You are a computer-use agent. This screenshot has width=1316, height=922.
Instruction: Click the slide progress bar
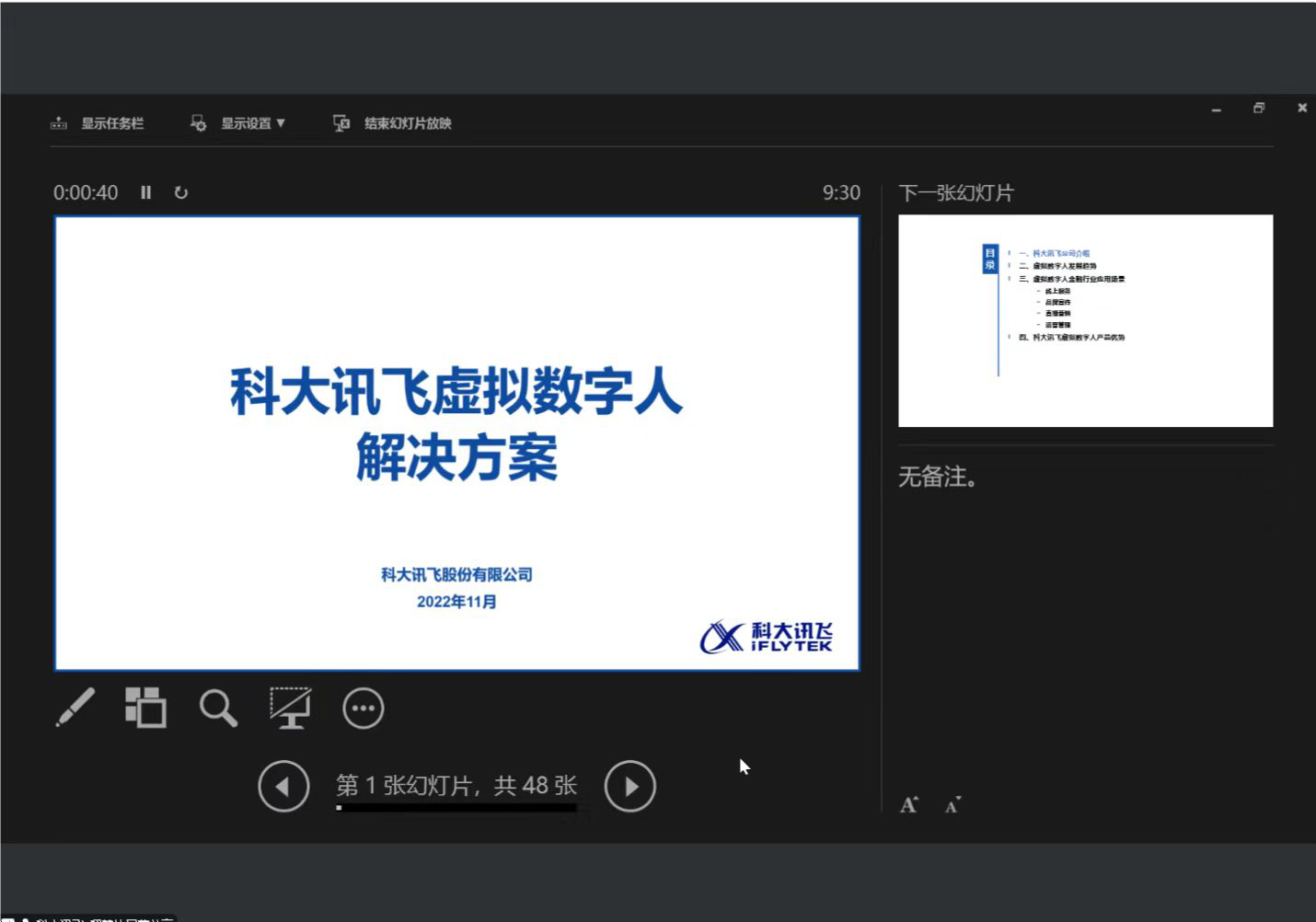point(457,808)
